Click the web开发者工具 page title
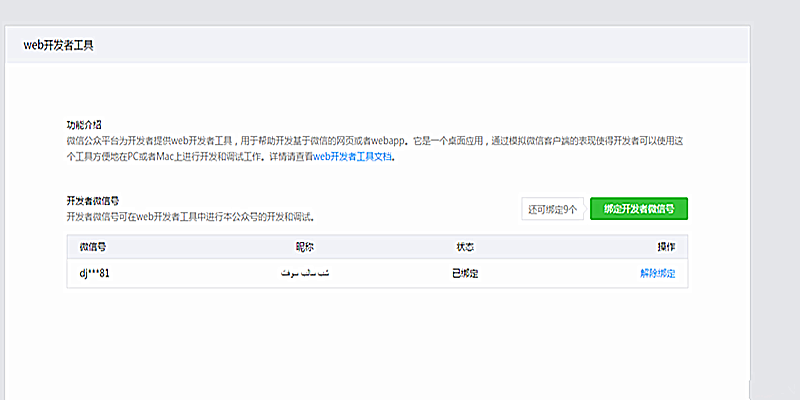Viewport: 800px width, 400px height. click(59, 45)
